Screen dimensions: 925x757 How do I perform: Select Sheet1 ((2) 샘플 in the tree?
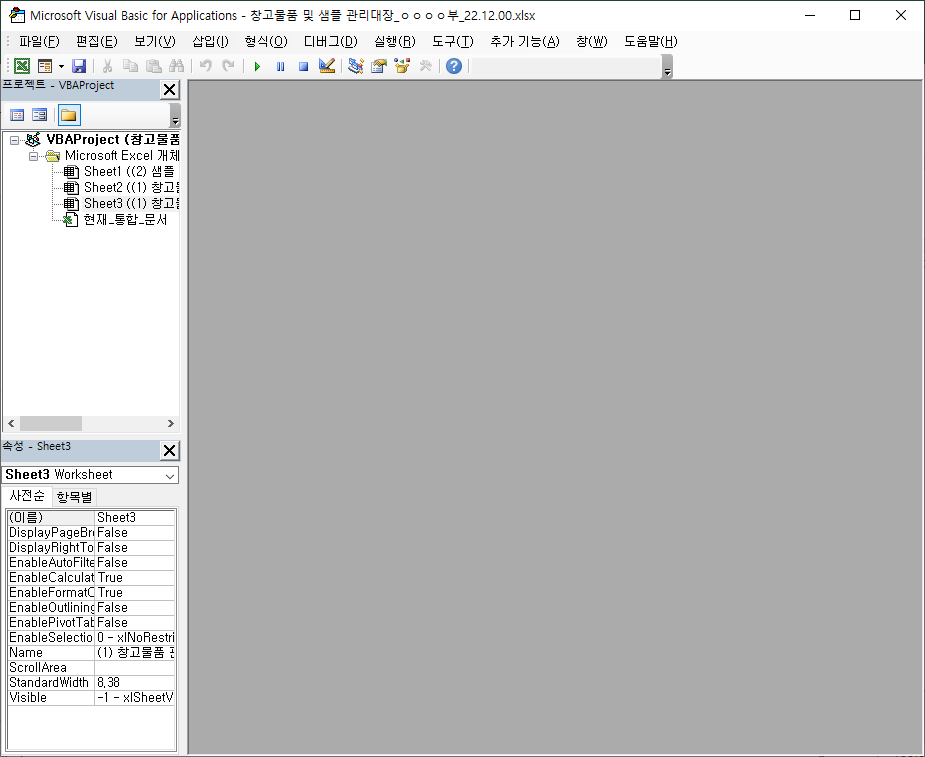tap(129, 172)
